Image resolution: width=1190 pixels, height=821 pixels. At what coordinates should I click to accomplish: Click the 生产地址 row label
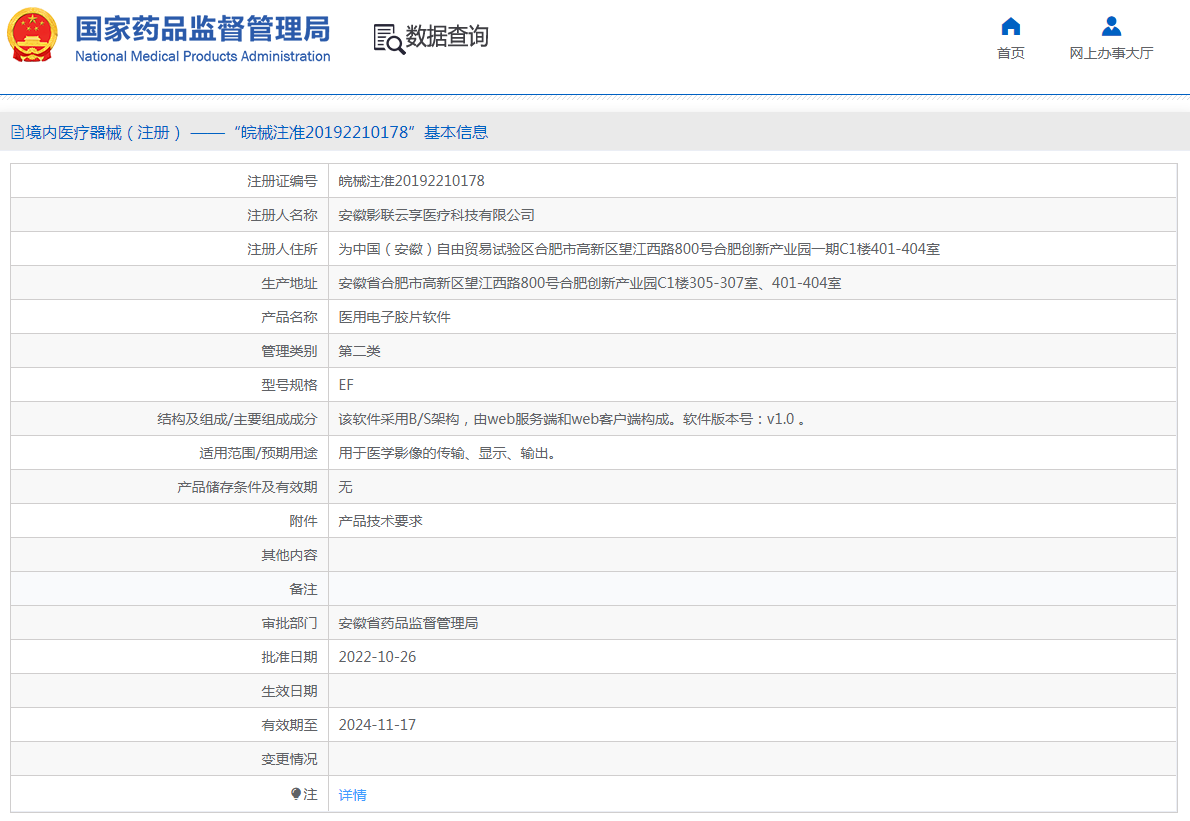289,283
